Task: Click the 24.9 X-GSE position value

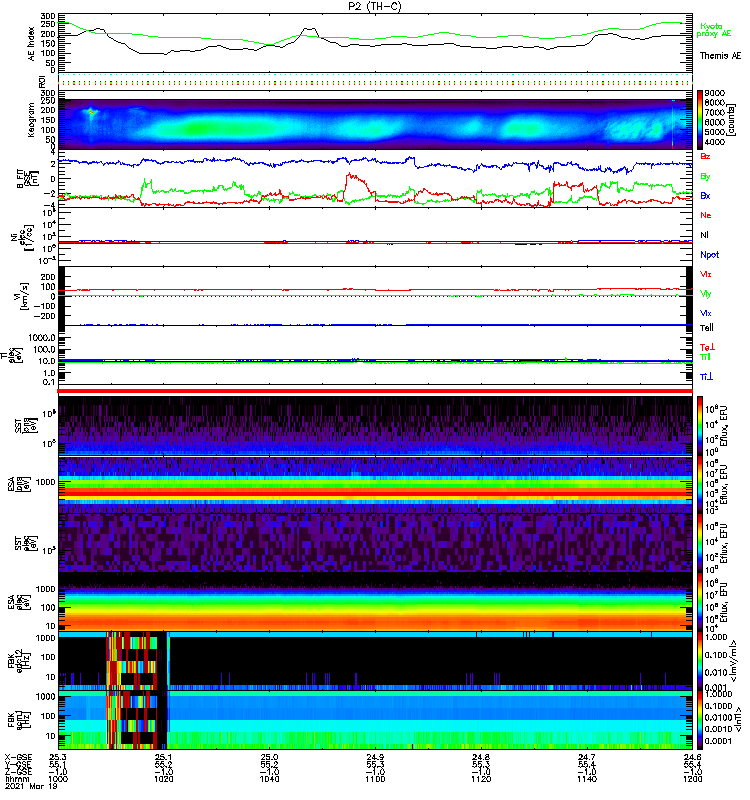Action: pyautogui.click(x=375, y=757)
